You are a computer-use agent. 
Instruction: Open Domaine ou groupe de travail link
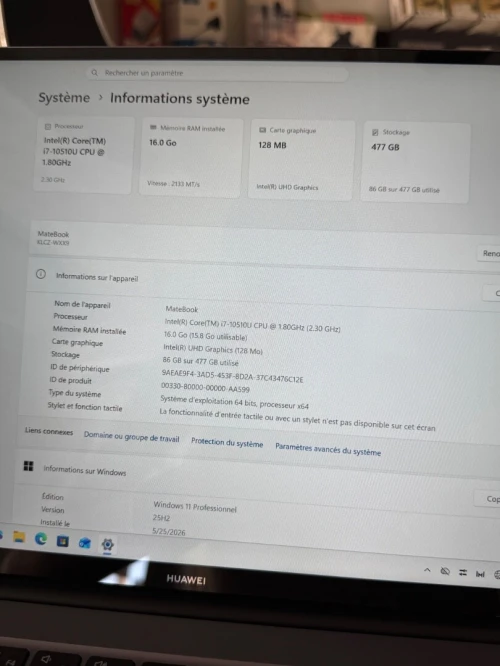pyautogui.click(x=131, y=437)
